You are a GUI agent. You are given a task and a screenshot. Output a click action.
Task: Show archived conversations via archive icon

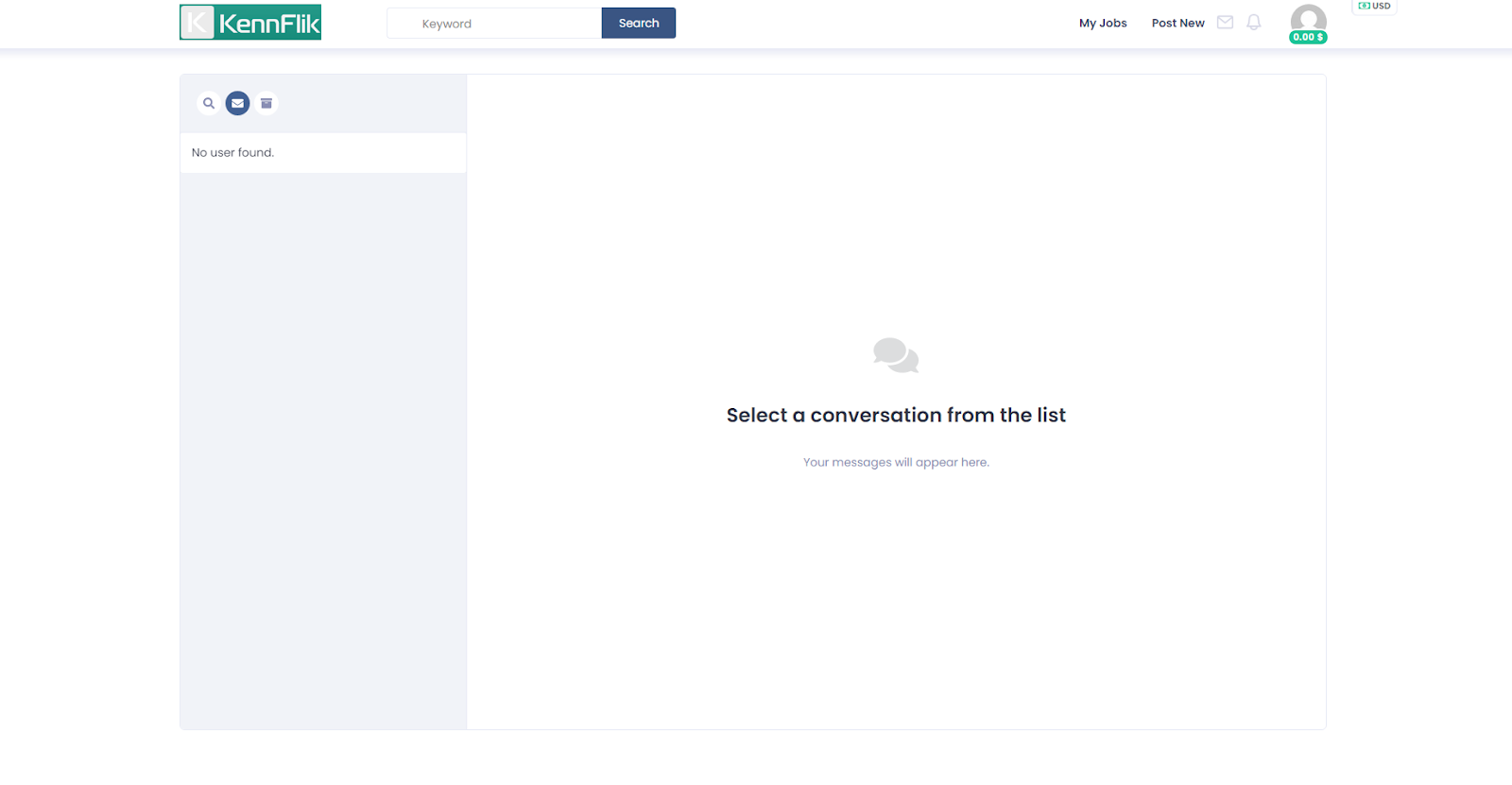pos(266,103)
